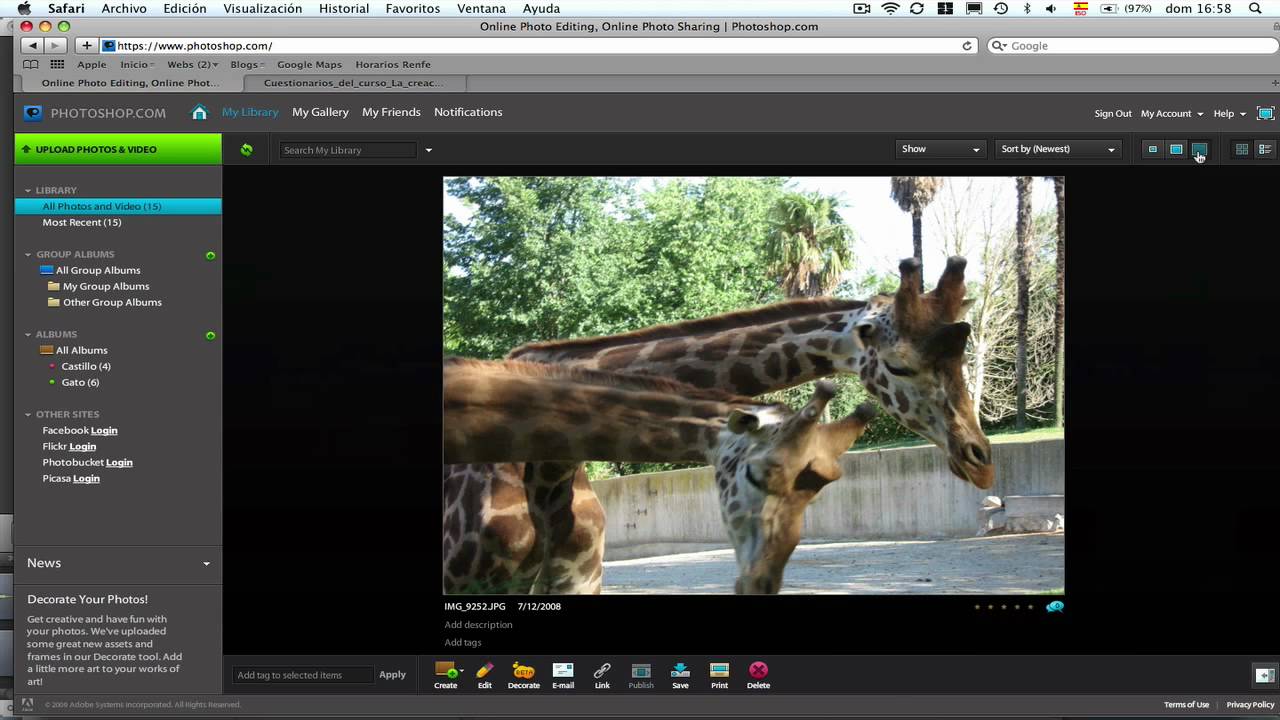Toggle full screen mode icon
The image size is (1280, 720).
click(x=1265, y=113)
